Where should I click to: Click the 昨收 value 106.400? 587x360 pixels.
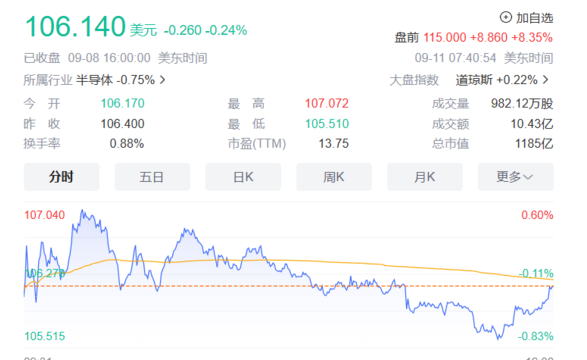122,124
